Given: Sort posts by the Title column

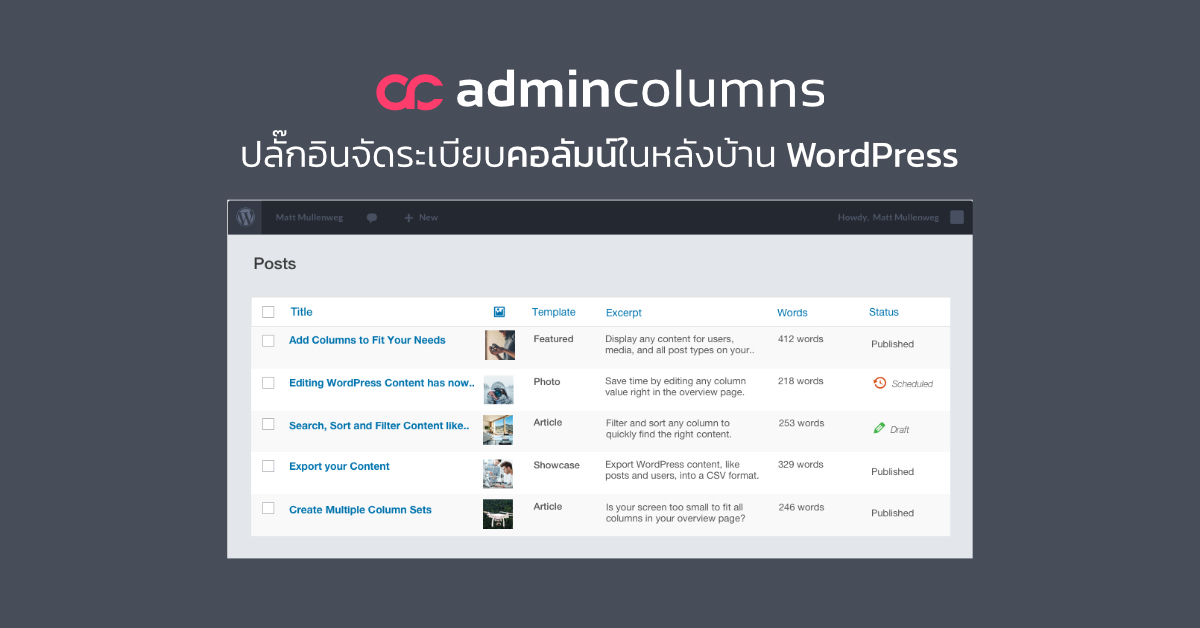Looking at the screenshot, I should (x=301, y=311).
